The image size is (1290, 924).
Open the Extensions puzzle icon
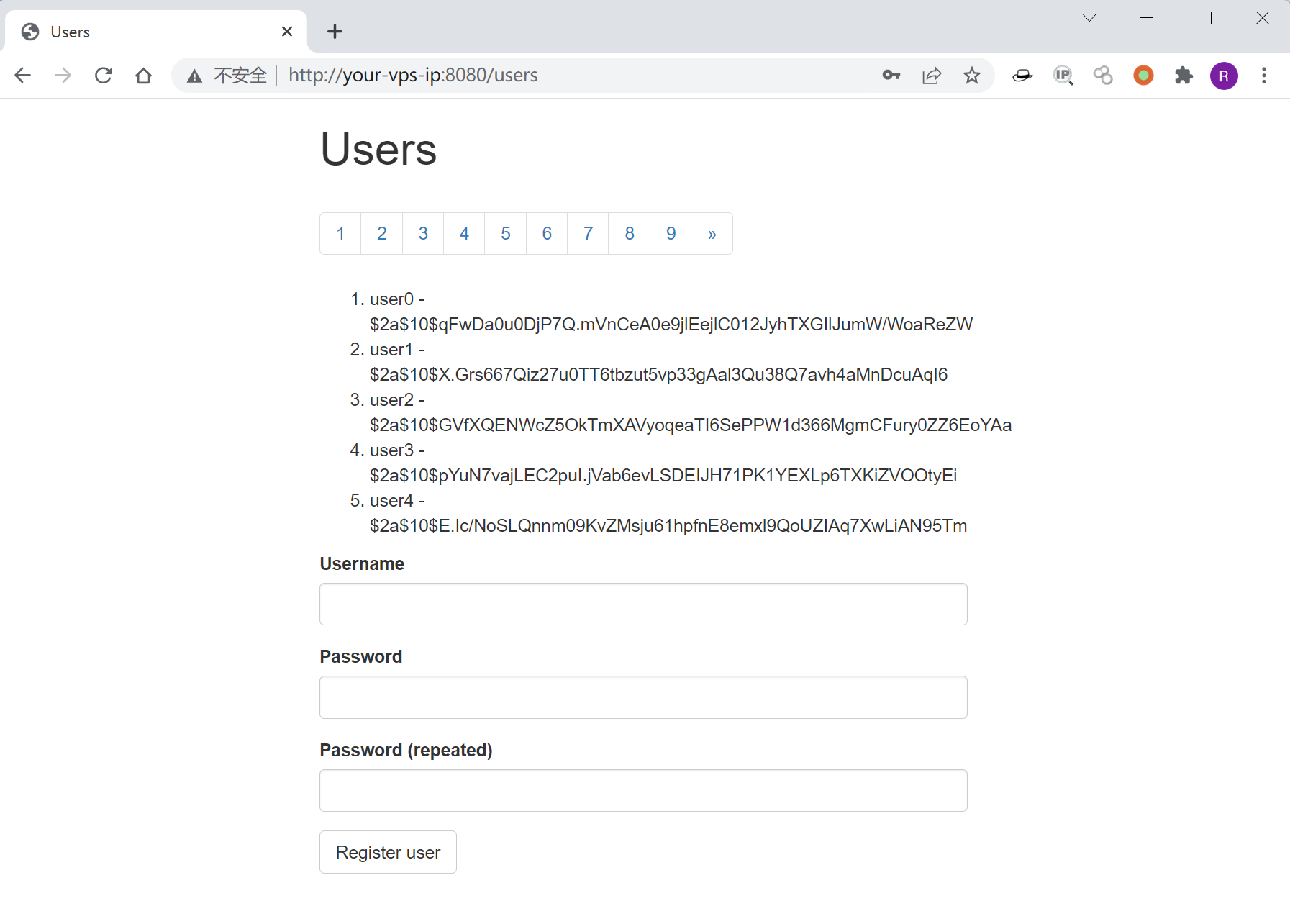pyautogui.click(x=1184, y=76)
